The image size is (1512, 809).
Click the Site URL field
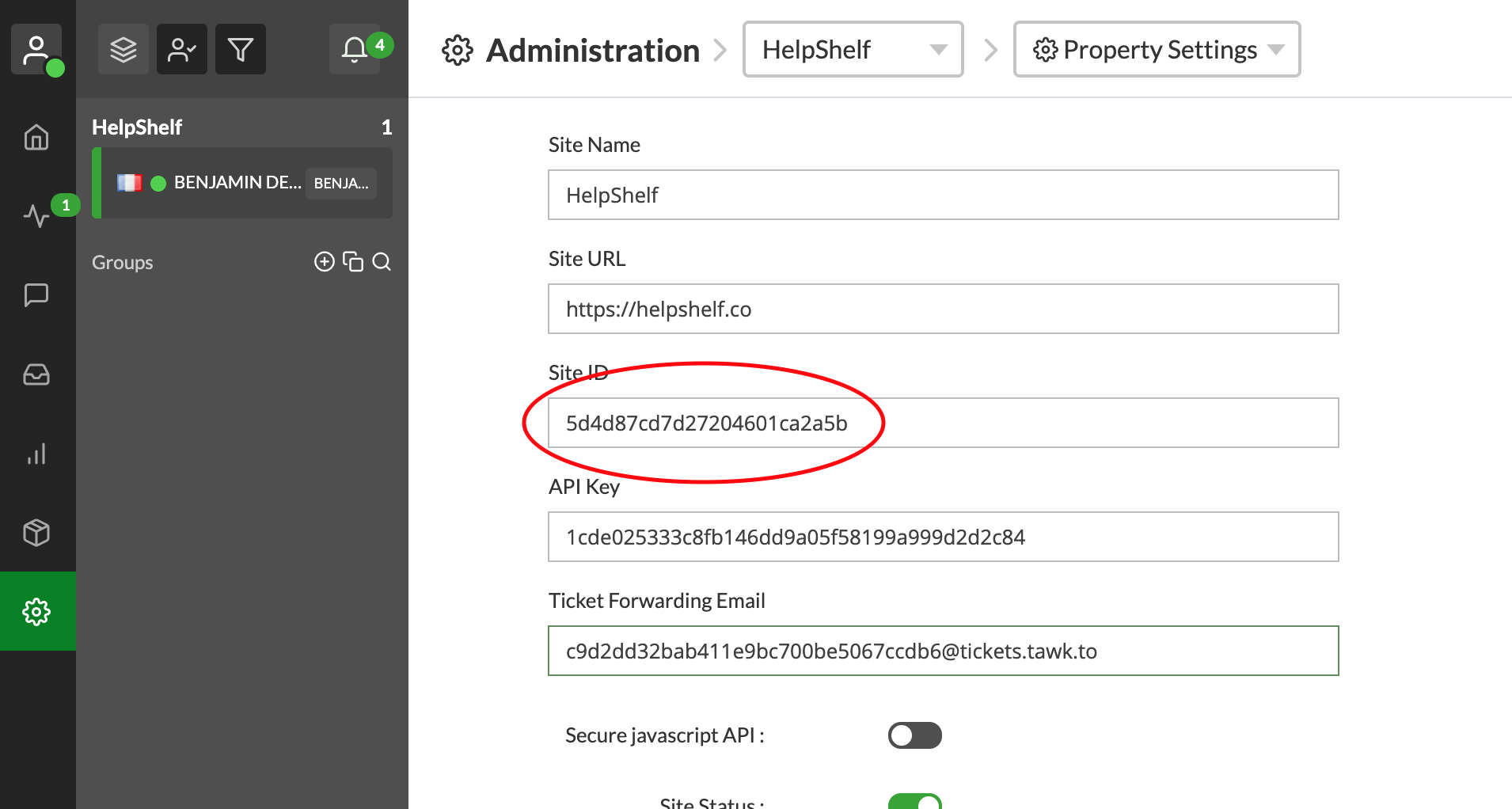coord(944,309)
